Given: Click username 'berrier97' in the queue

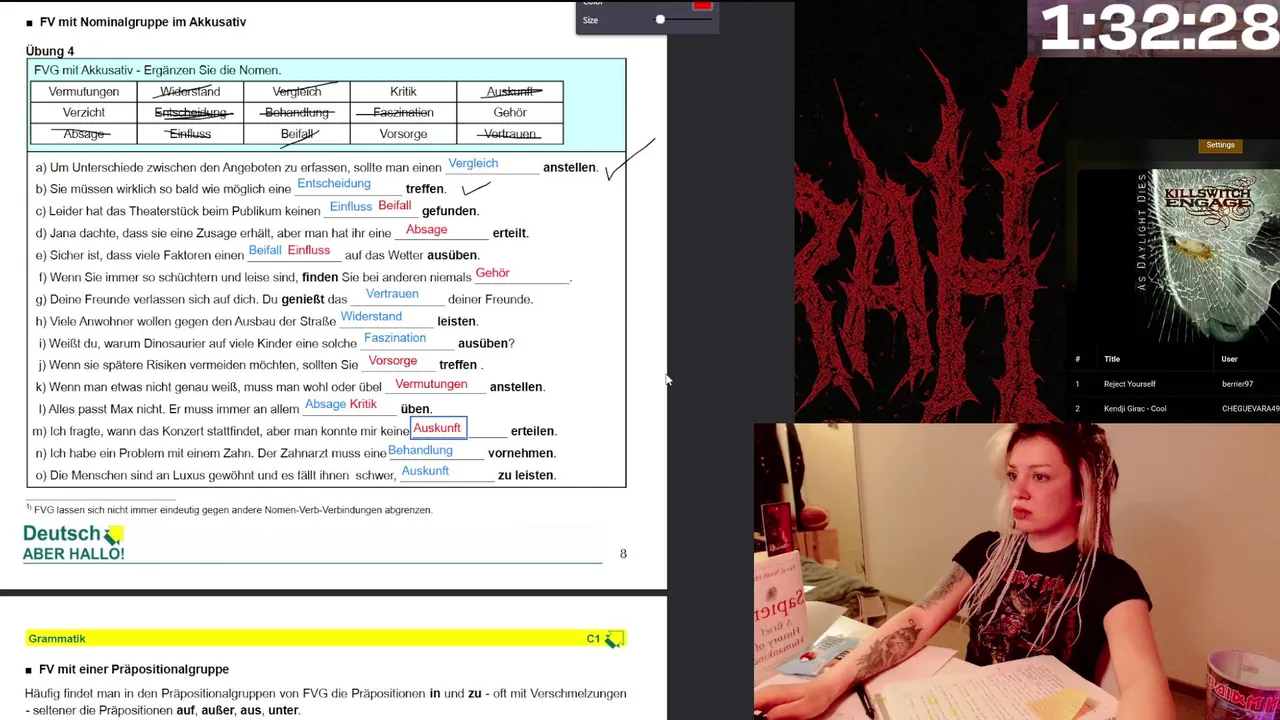Looking at the screenshot, I should point(1237,384).
